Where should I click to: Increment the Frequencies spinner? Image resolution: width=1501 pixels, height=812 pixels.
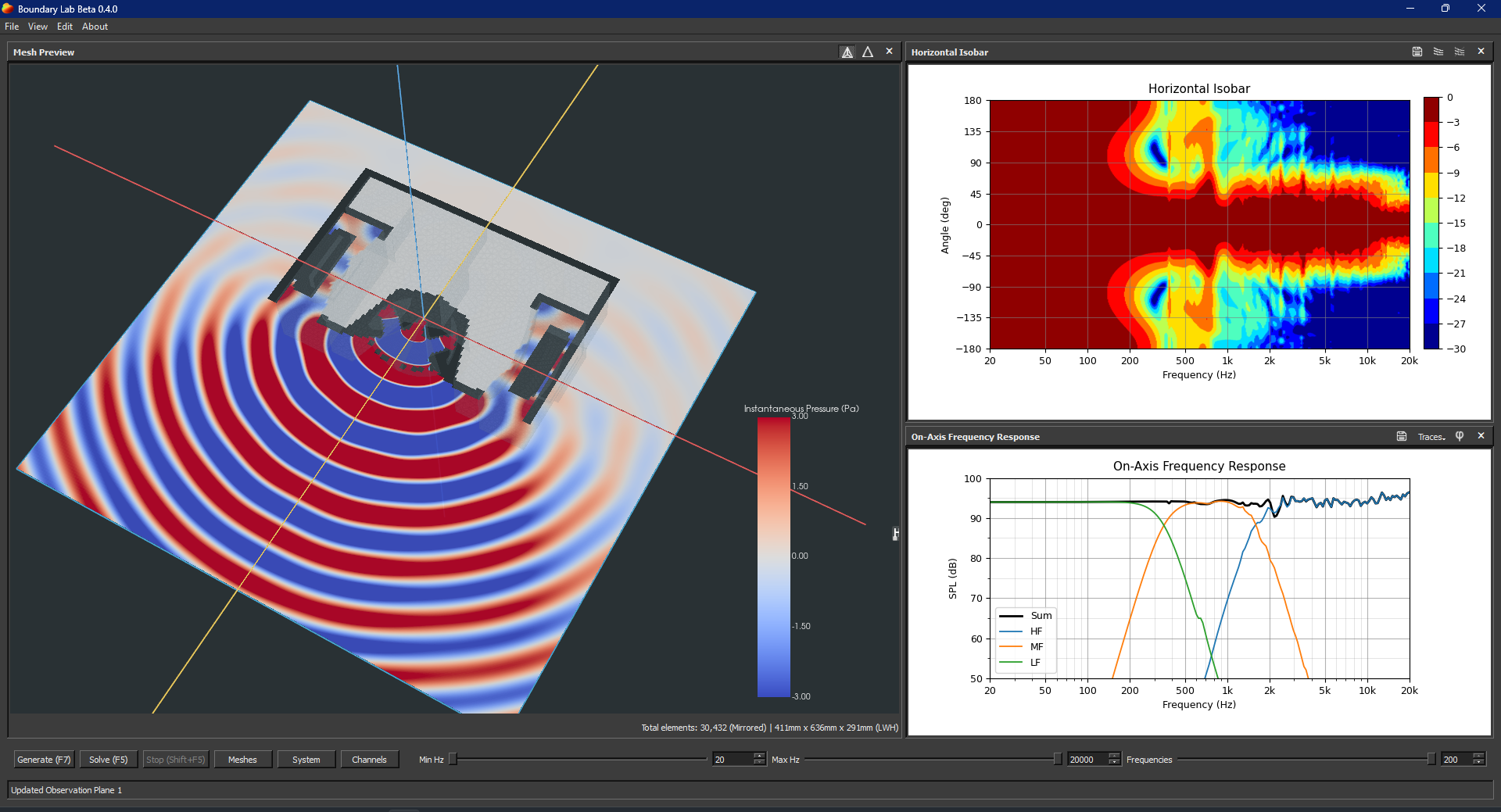[x=1478, y=756]
